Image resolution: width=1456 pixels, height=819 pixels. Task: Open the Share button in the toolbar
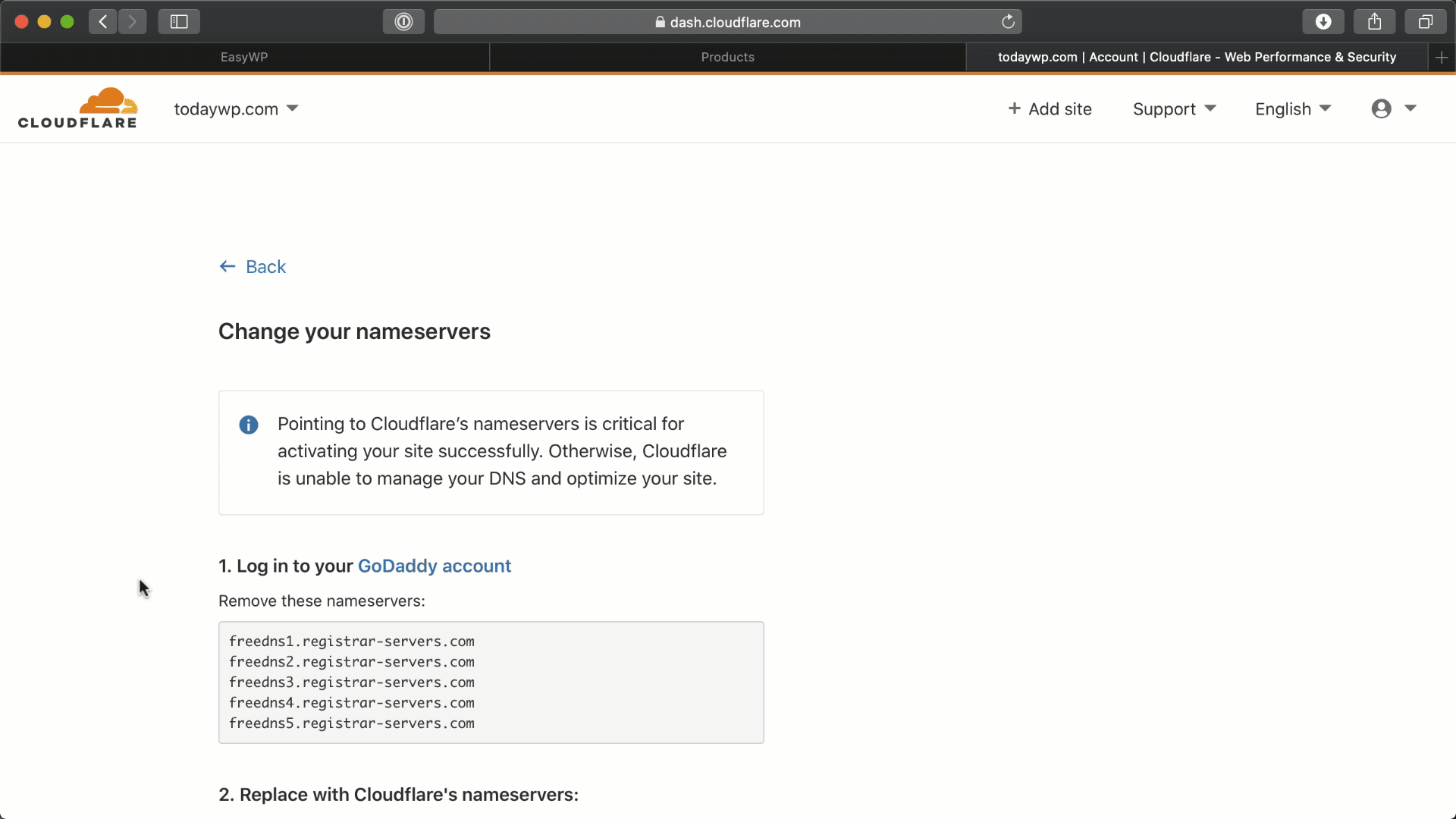[x=1375, y=22]
